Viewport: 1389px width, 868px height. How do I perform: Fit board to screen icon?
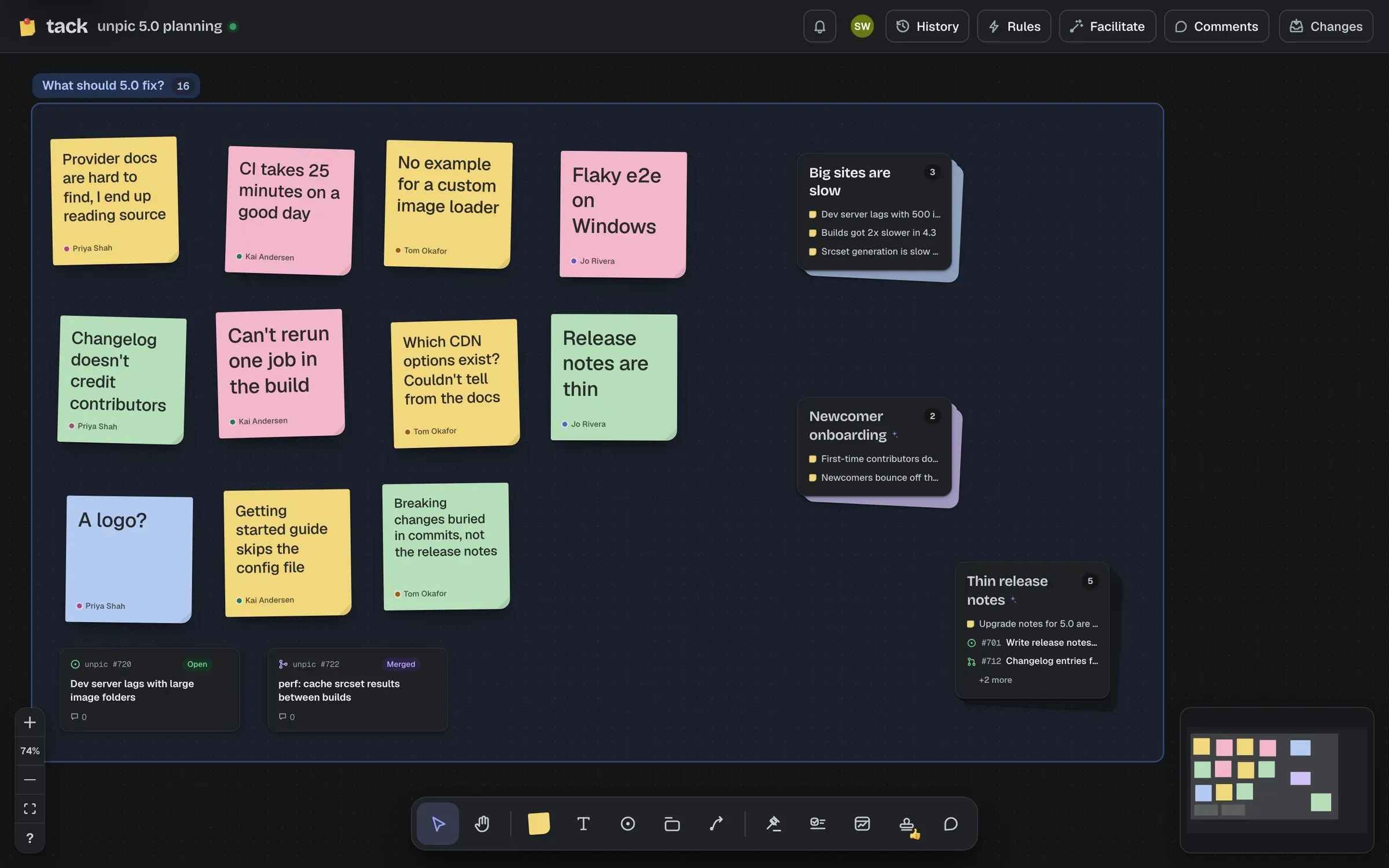point(30,808)
